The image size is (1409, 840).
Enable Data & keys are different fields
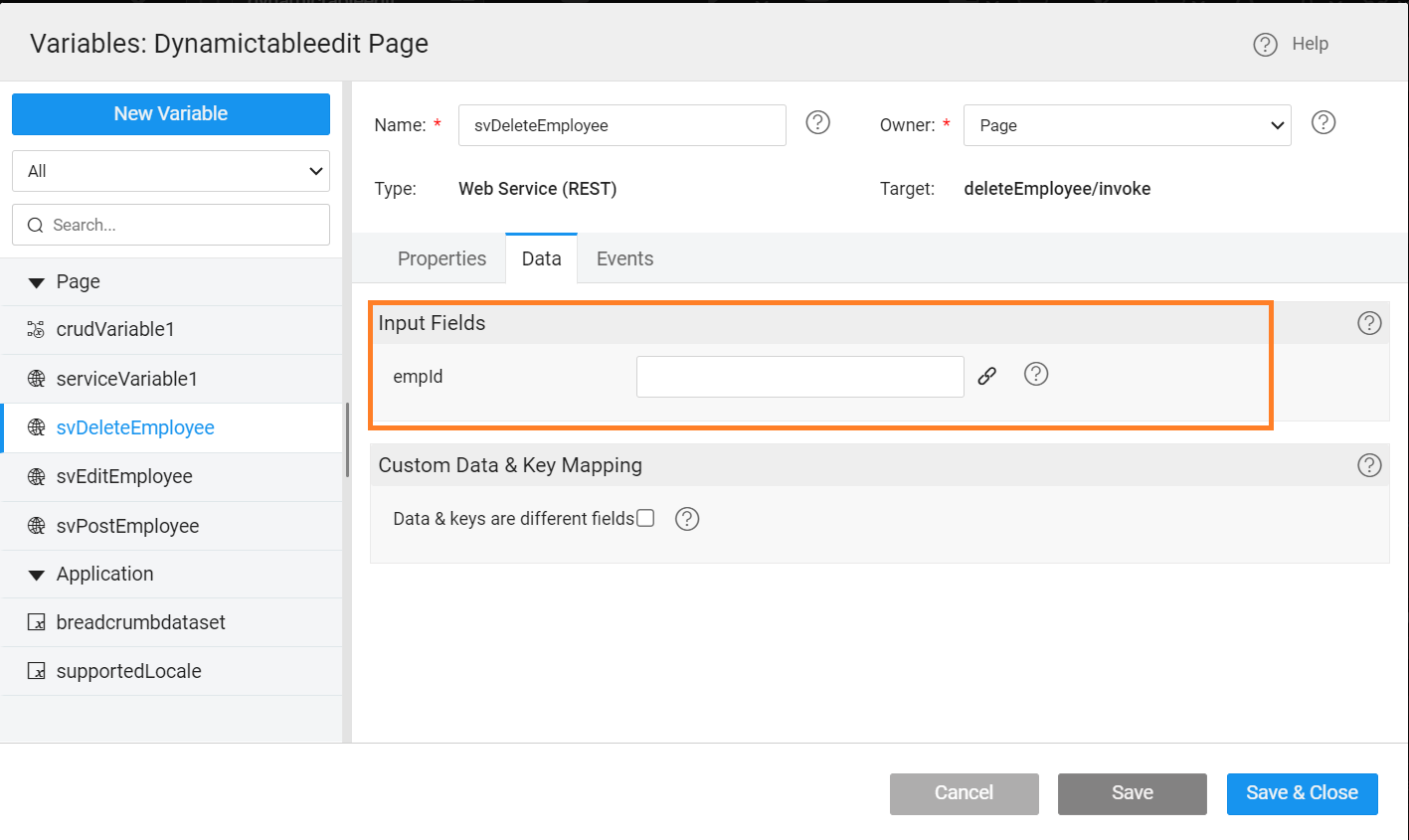tap(645, 518)
